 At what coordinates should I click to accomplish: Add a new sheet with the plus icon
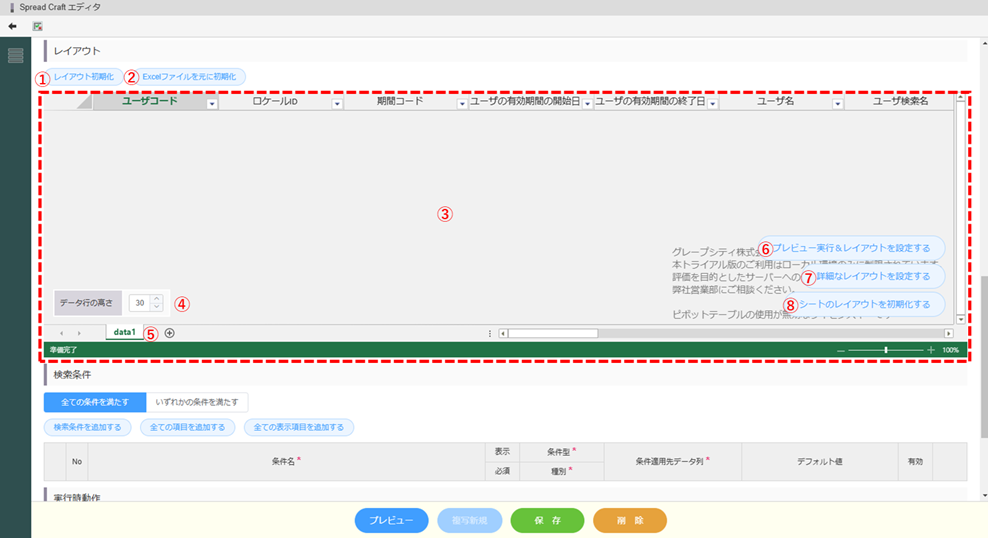pyautogui.click(x=169, y=333)
